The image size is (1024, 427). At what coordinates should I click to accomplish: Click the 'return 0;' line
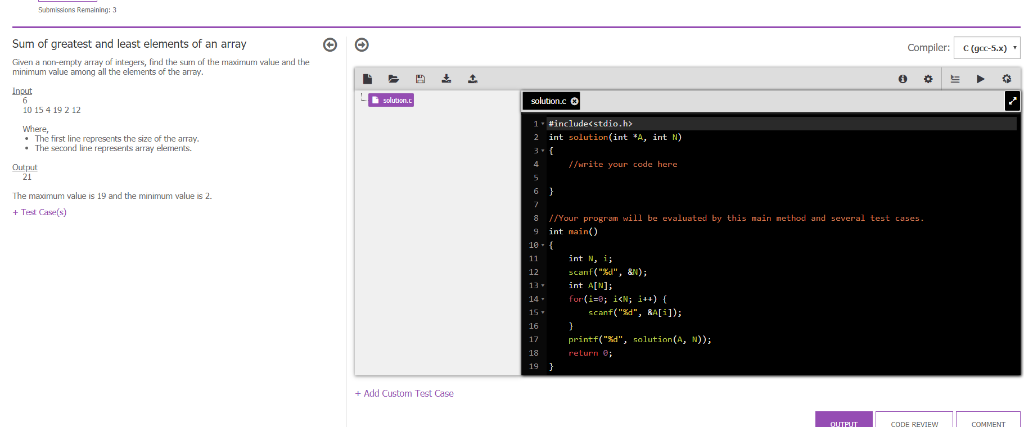[590, 353]
